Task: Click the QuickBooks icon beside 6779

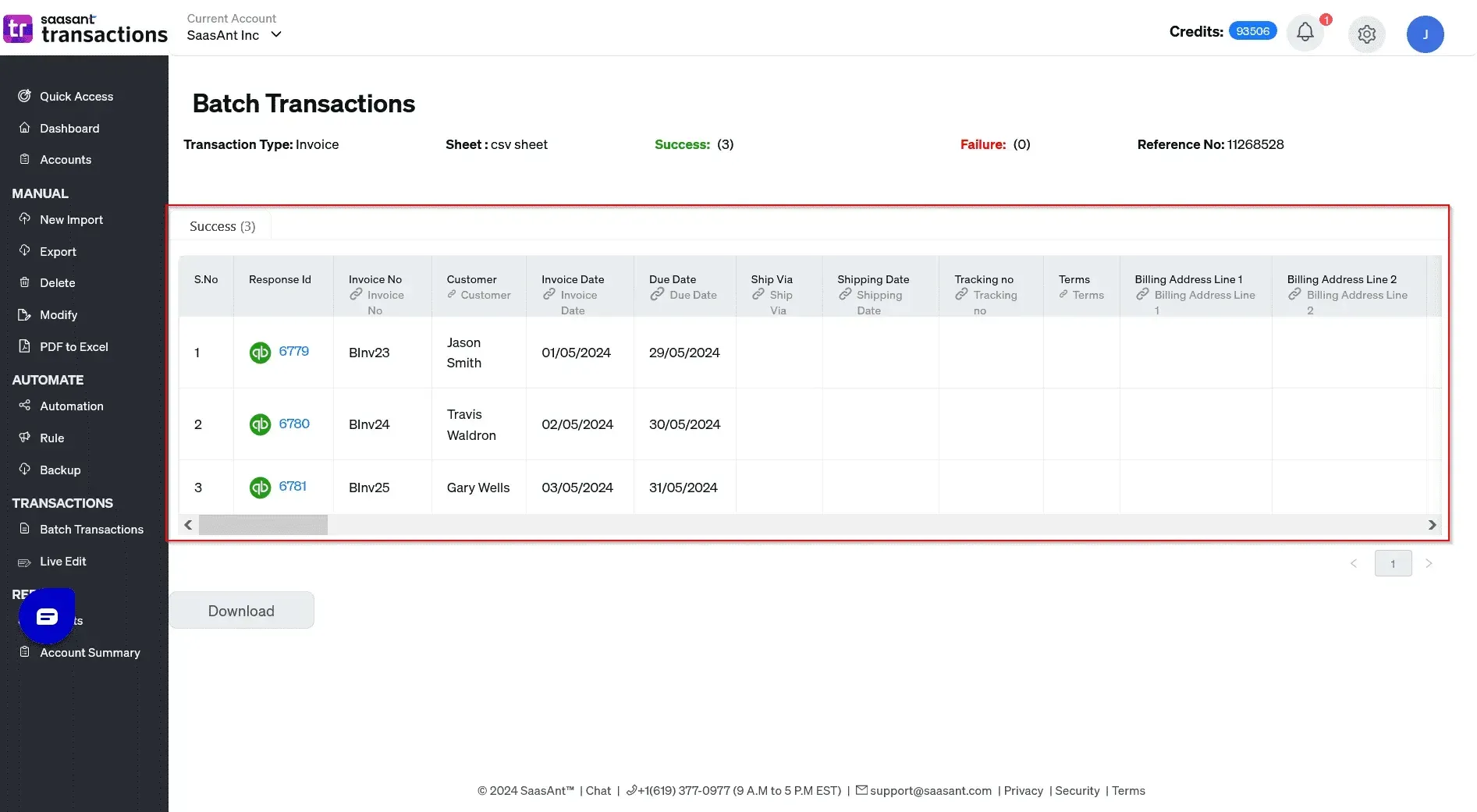Action: click(260, 353)
